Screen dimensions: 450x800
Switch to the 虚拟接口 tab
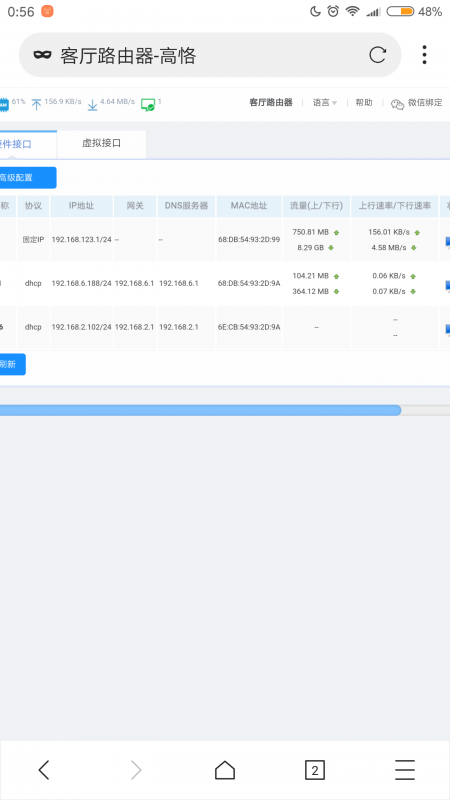pyautogui.click(x=102, y=143)
